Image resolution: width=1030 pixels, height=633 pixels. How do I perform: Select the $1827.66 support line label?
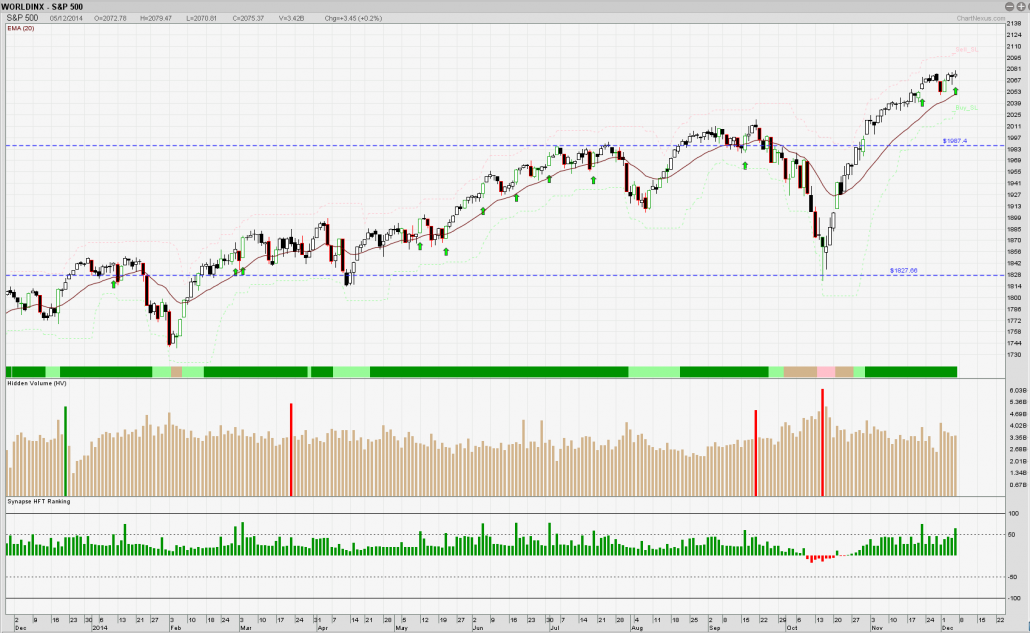pos(903,271)
